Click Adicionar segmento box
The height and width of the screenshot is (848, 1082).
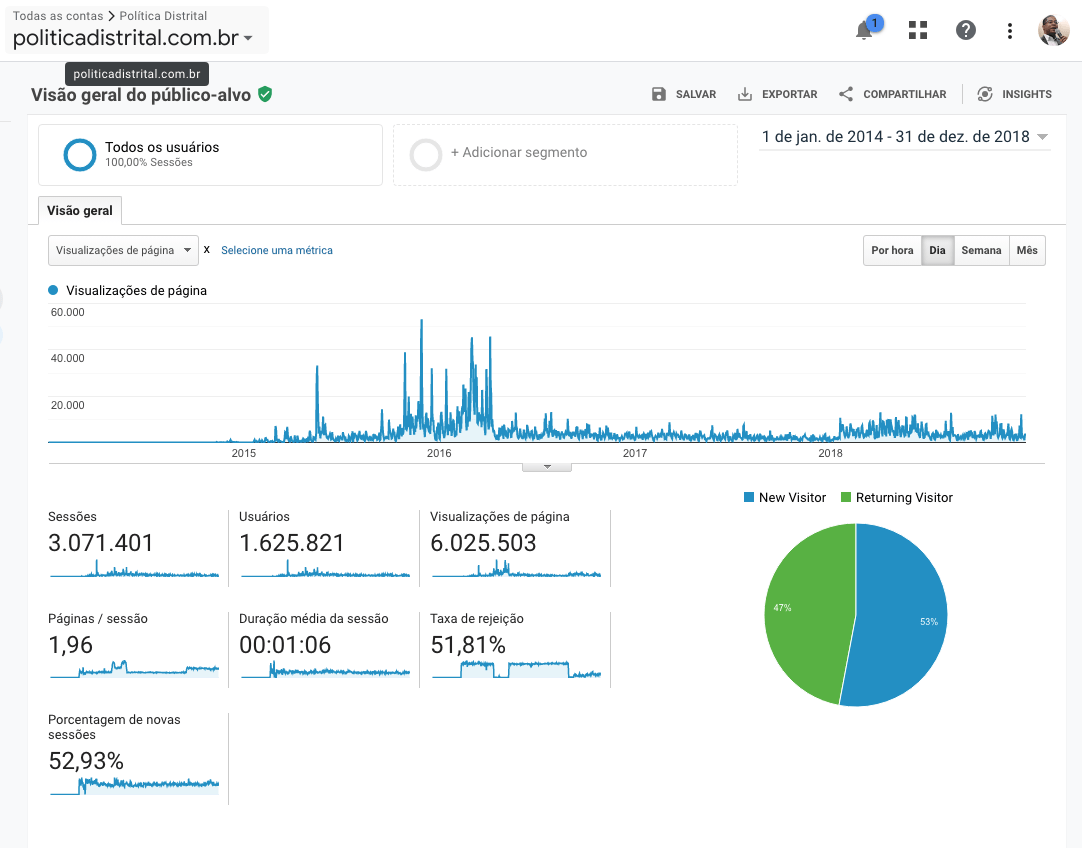(x=565, y=154)
